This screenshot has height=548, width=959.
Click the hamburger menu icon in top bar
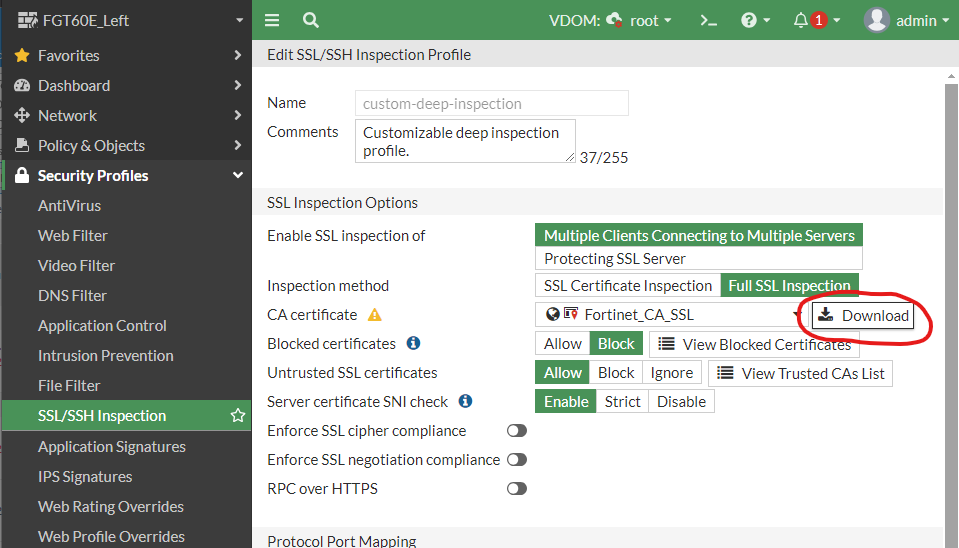click(272, 20)
